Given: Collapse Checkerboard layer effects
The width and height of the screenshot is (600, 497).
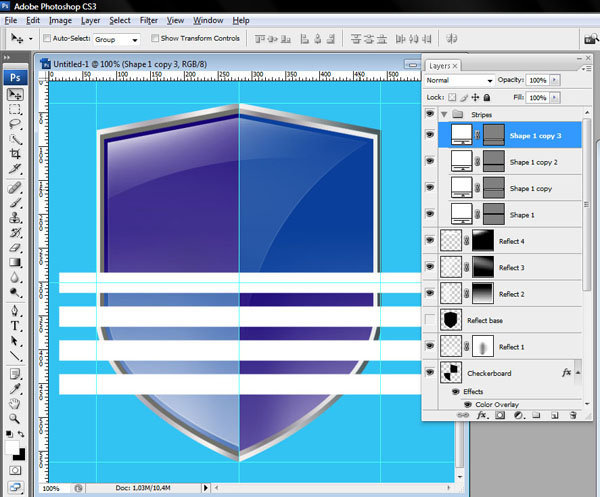Looking at the screenshot, I should coord(578,373).
